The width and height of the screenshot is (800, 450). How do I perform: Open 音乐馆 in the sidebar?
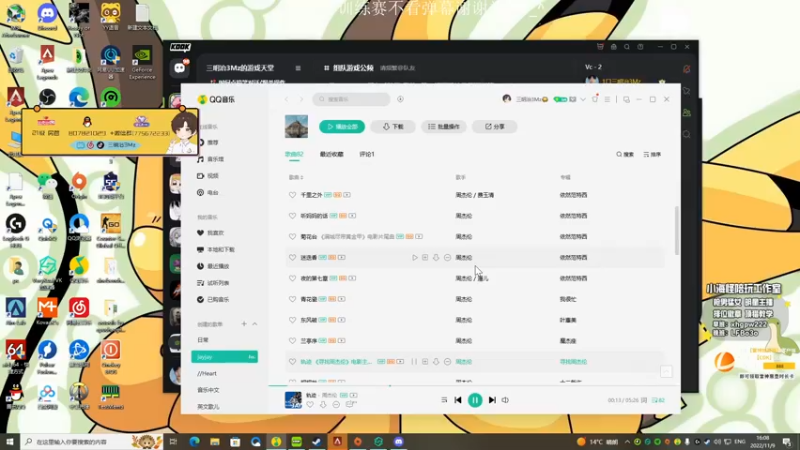point(215,159)
